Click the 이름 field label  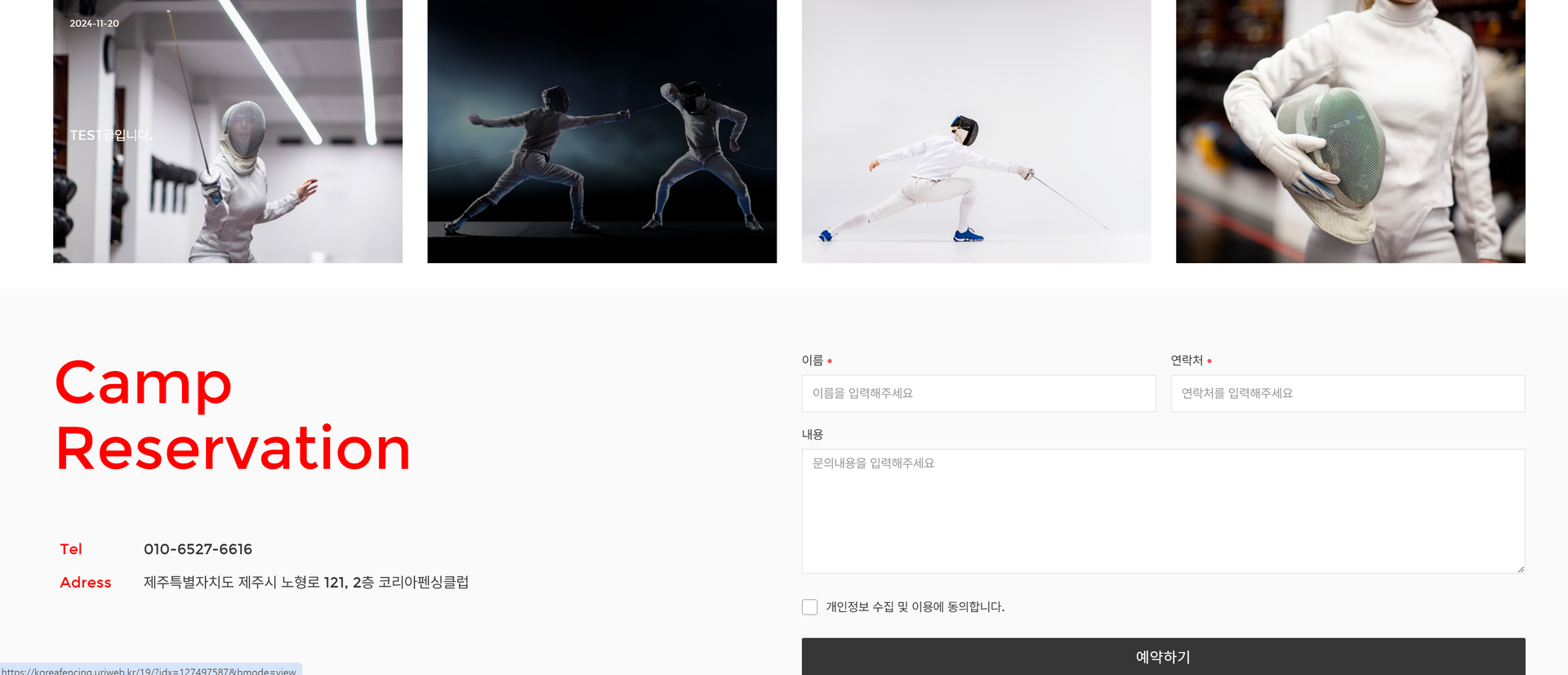812,360
